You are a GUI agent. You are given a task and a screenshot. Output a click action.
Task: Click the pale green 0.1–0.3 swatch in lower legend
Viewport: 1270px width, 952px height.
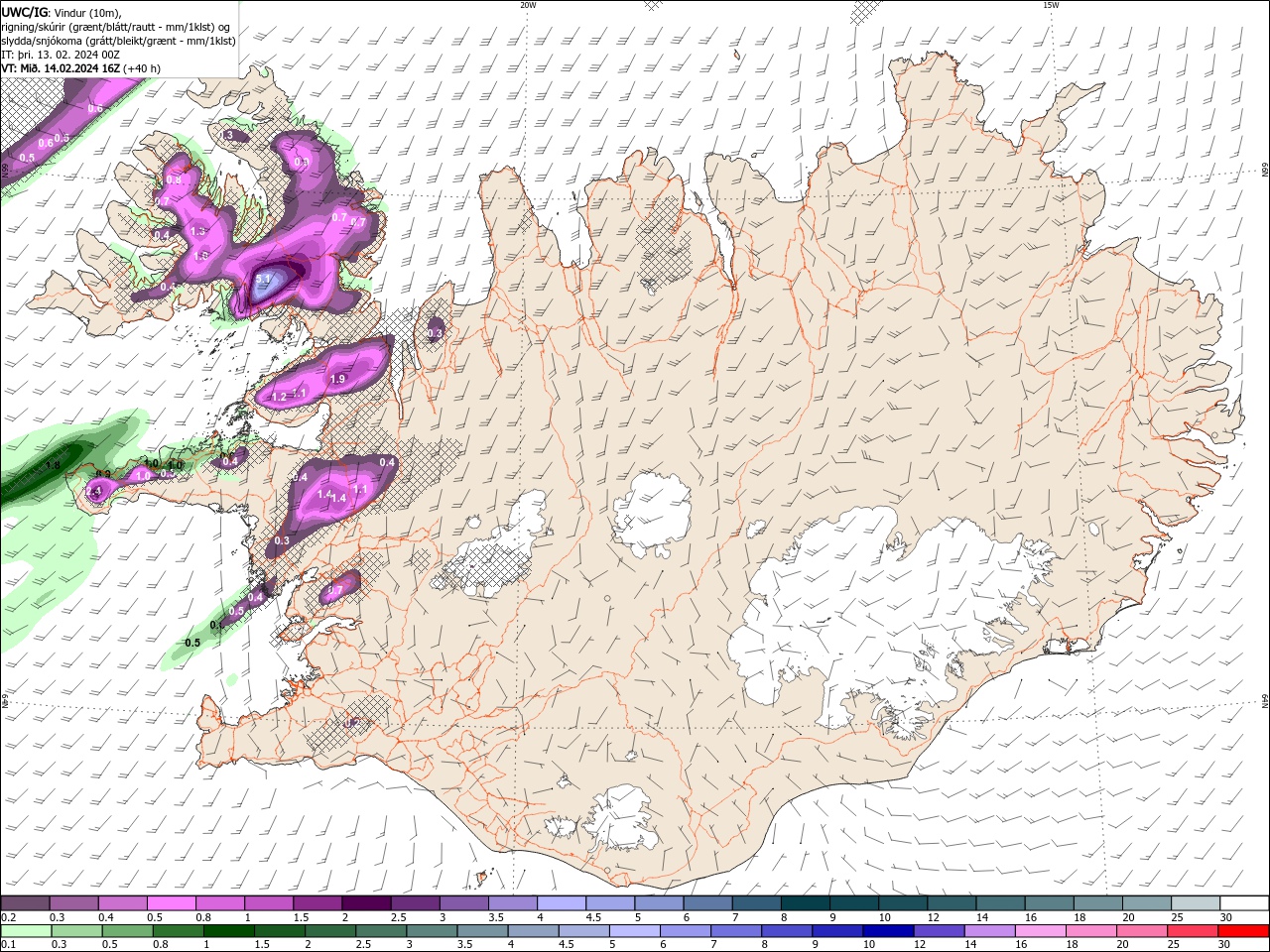click(26, 931)
